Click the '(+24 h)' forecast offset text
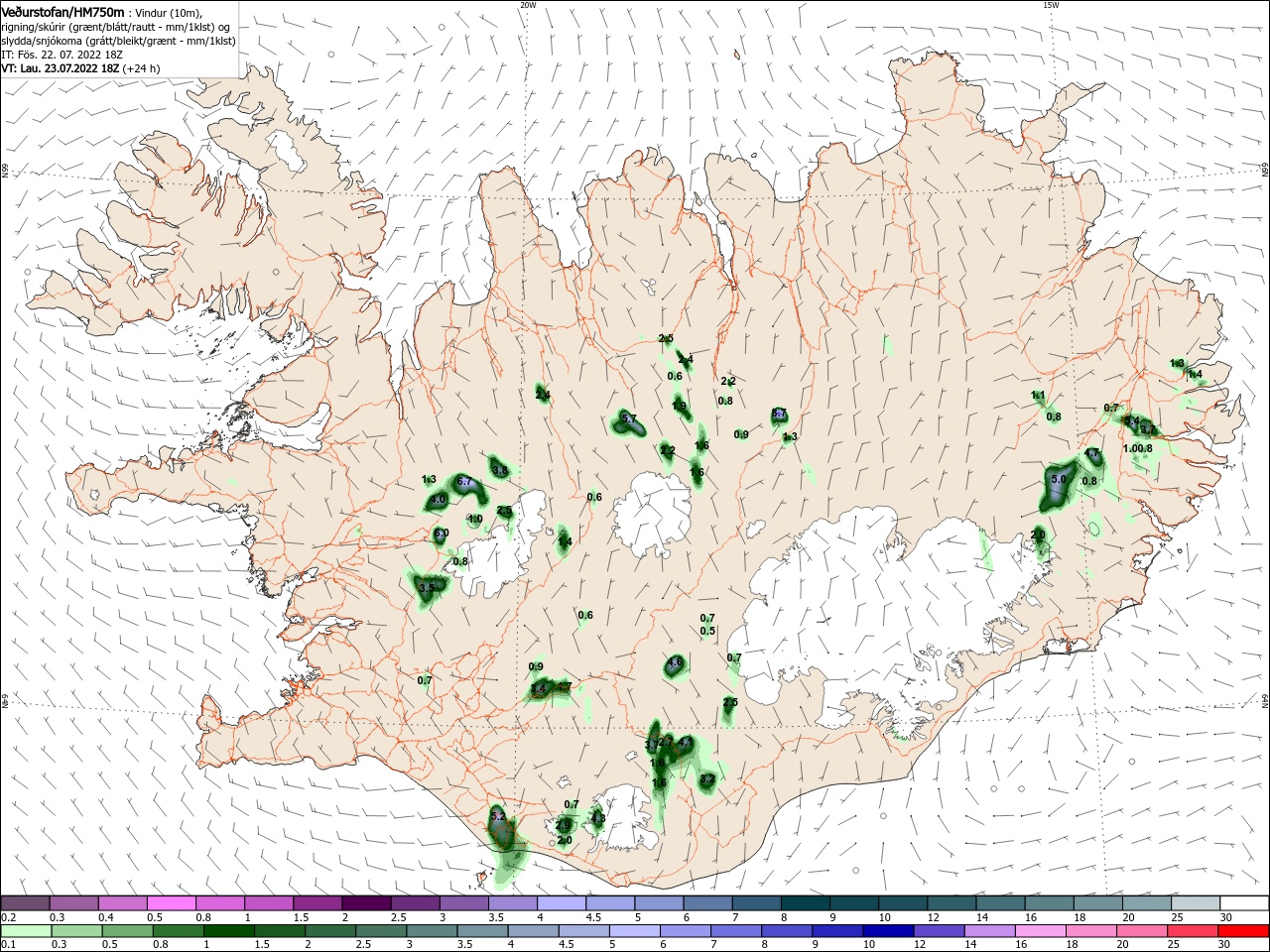 (142, 68)
